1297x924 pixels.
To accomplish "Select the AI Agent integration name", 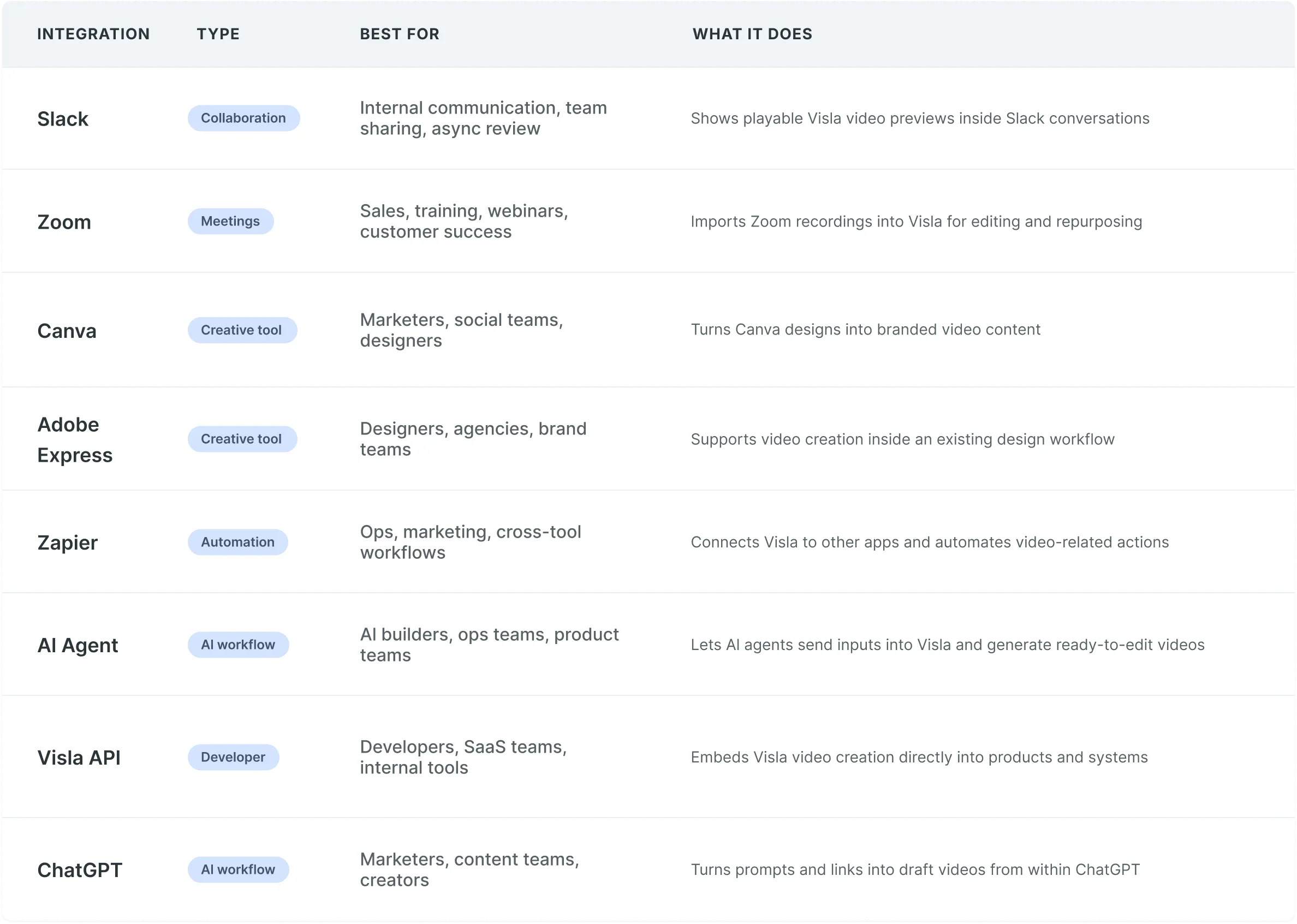I will 78,645.
